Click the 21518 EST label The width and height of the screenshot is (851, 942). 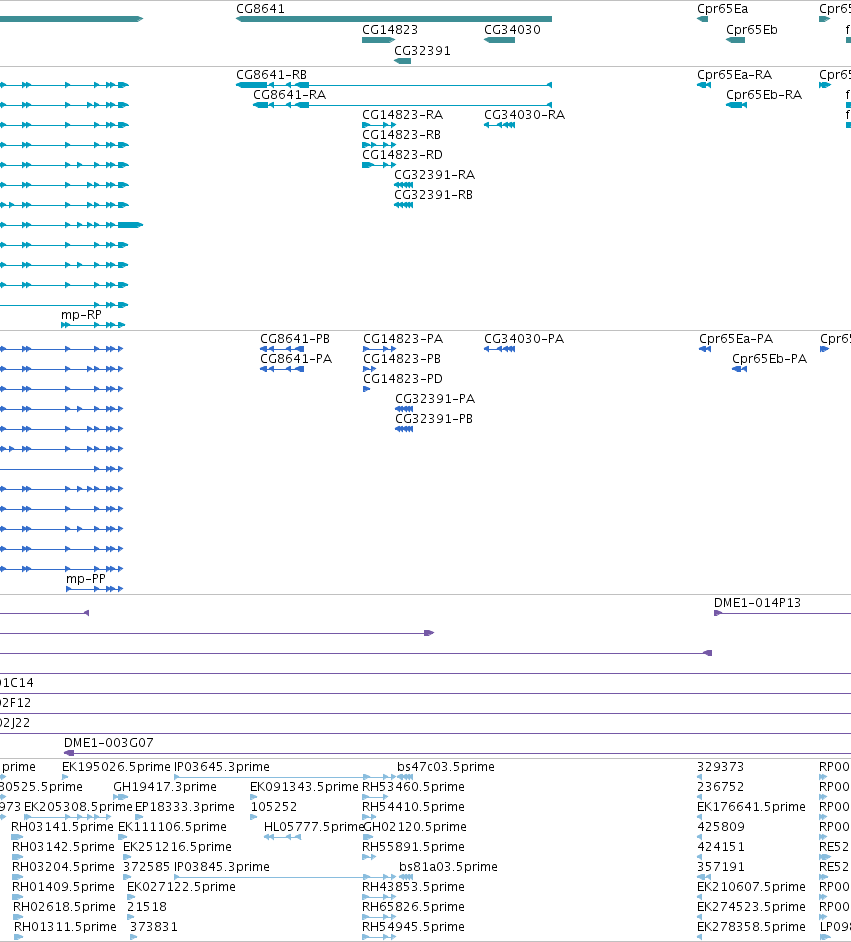tap(147, 907)
